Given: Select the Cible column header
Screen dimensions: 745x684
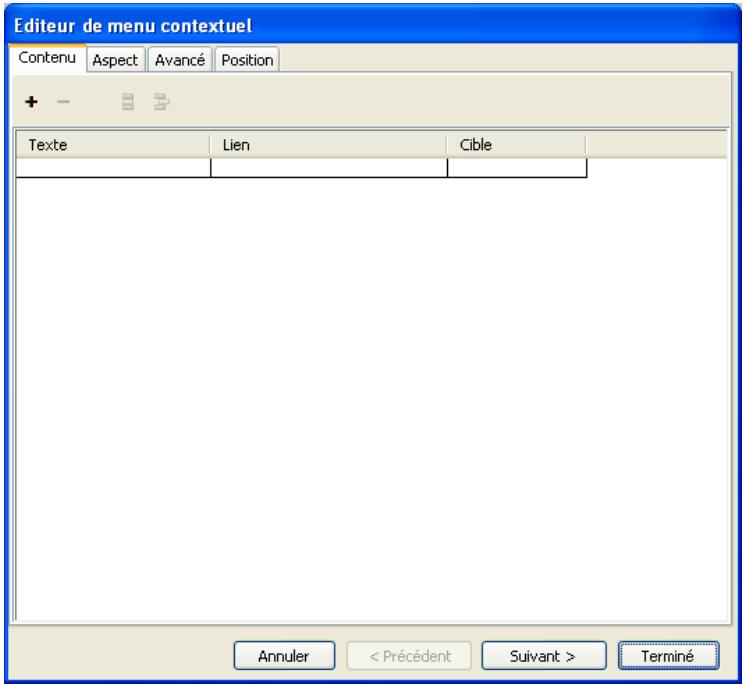Looking at the screenshot, I should pos(516,145).
